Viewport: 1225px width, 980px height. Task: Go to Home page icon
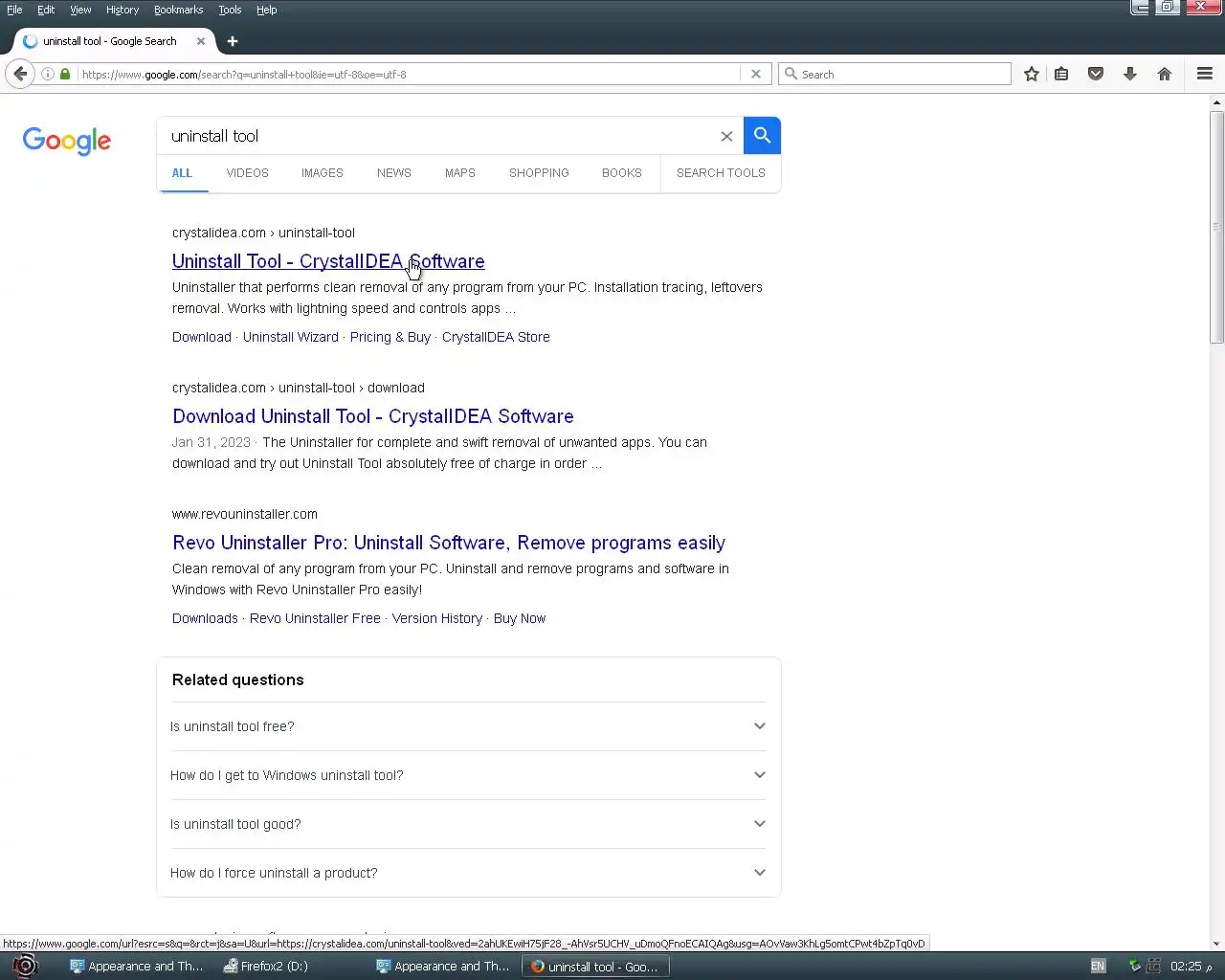pos(1165,74)
